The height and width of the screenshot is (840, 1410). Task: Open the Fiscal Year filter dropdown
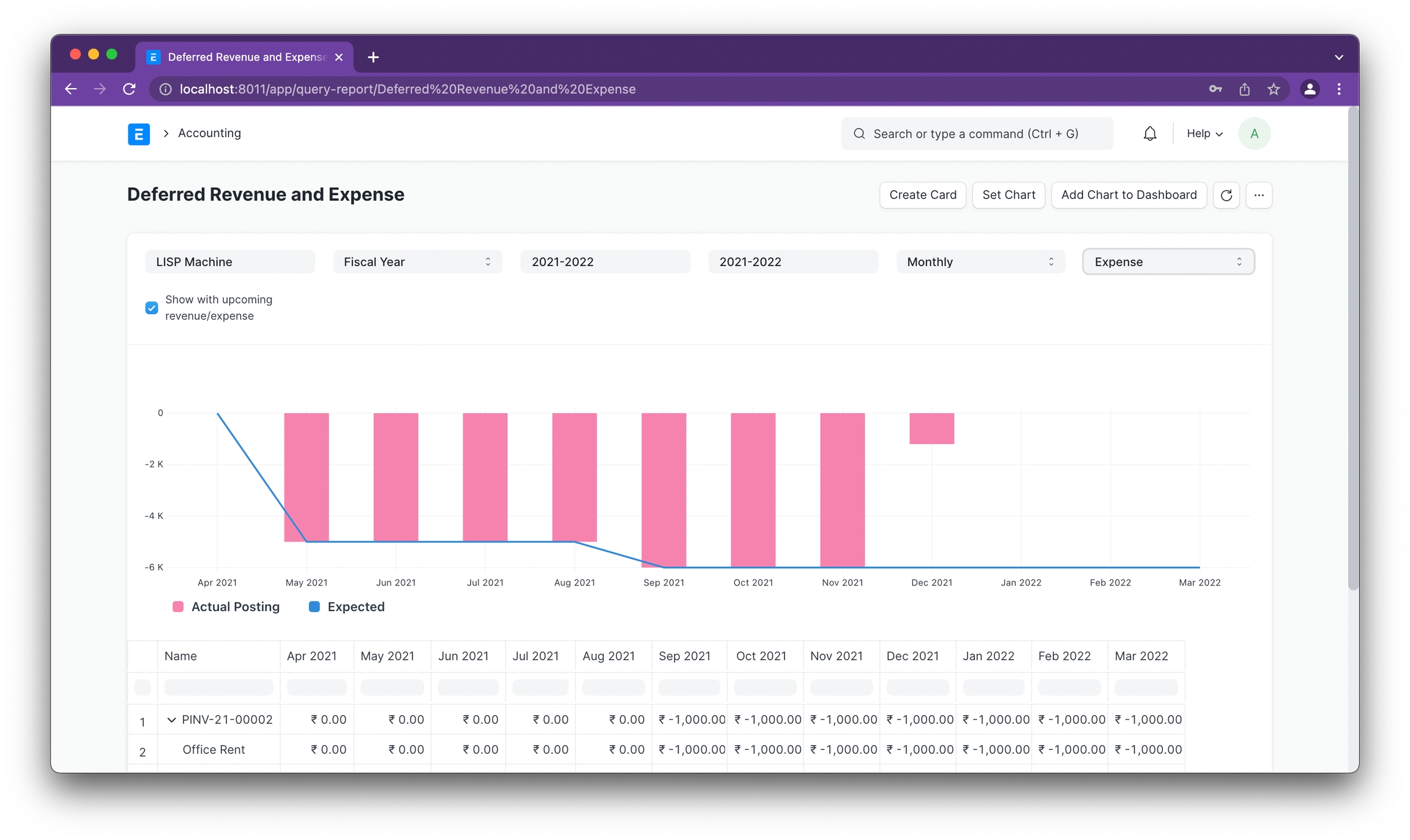417,262
